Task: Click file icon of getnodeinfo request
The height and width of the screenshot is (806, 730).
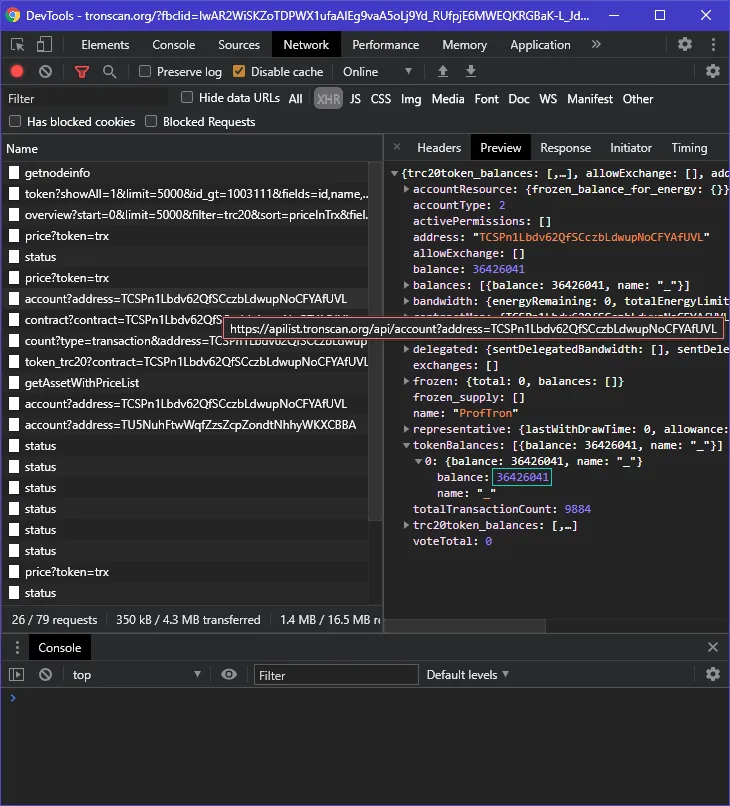Action: pyautogui.click(x=14, y=173)
